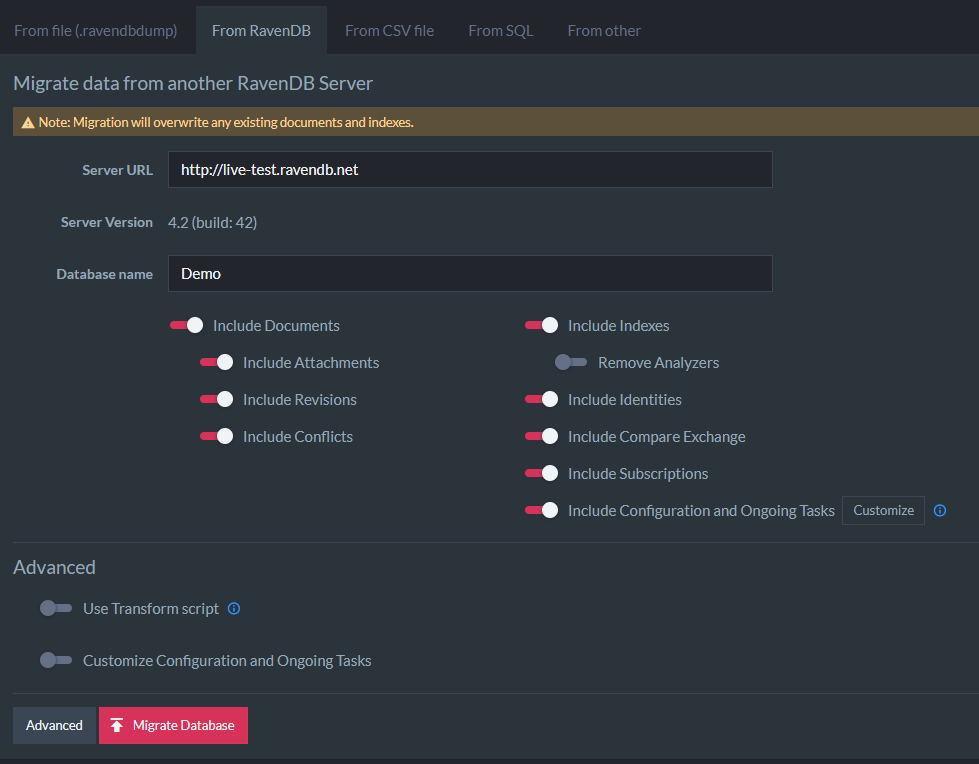Disable Include Attachments switch
This screenshot has height=764, width=979.
click(x=216, y=362)
